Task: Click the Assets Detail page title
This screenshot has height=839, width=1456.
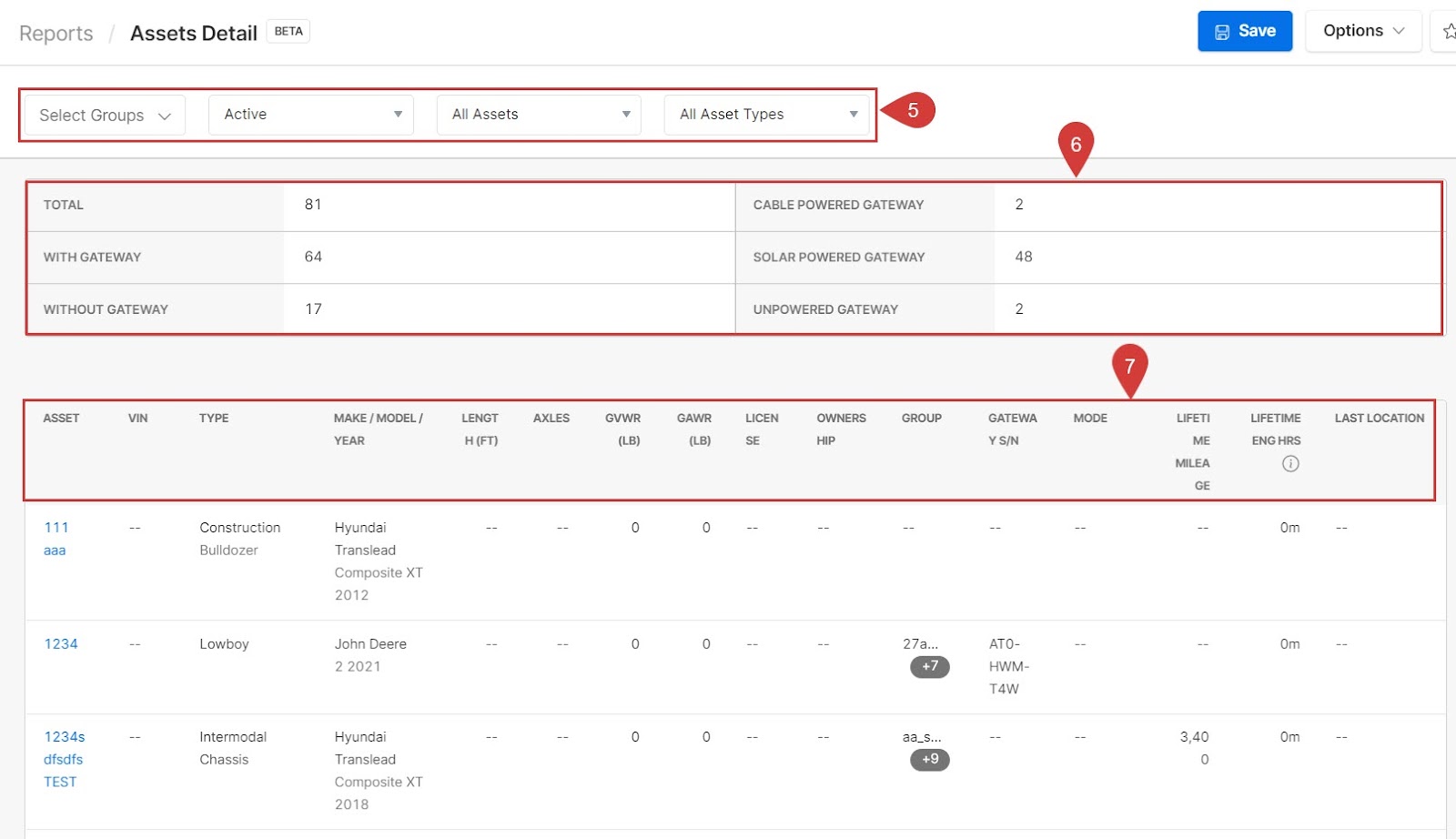Action: pos(194,34)
